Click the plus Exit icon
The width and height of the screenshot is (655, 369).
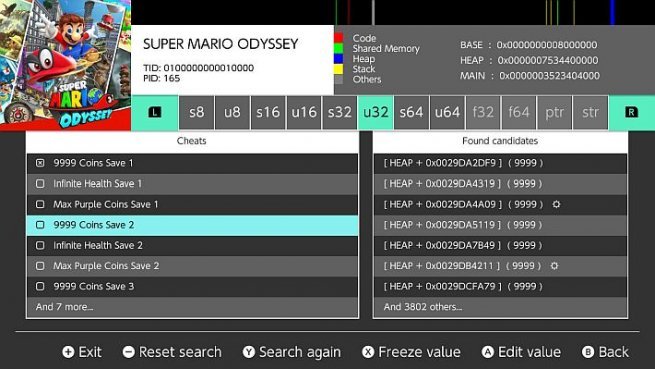click(x=68, y=352)
